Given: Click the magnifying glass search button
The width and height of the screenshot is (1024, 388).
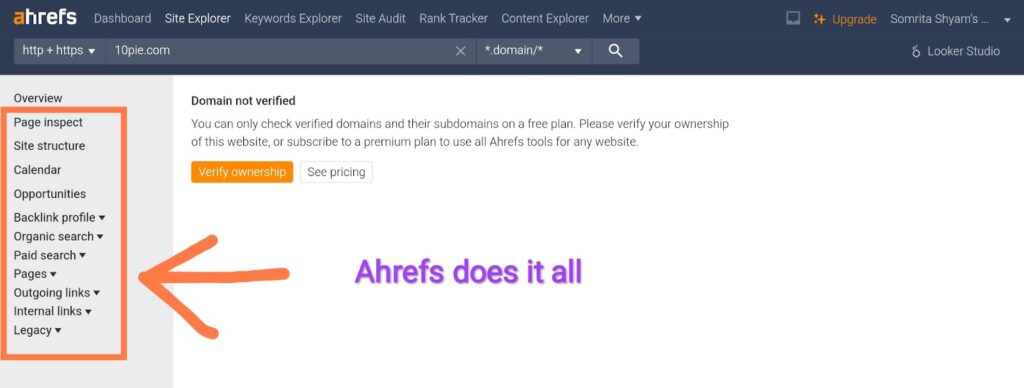Looking at the screenshot, I should point(615,51).
